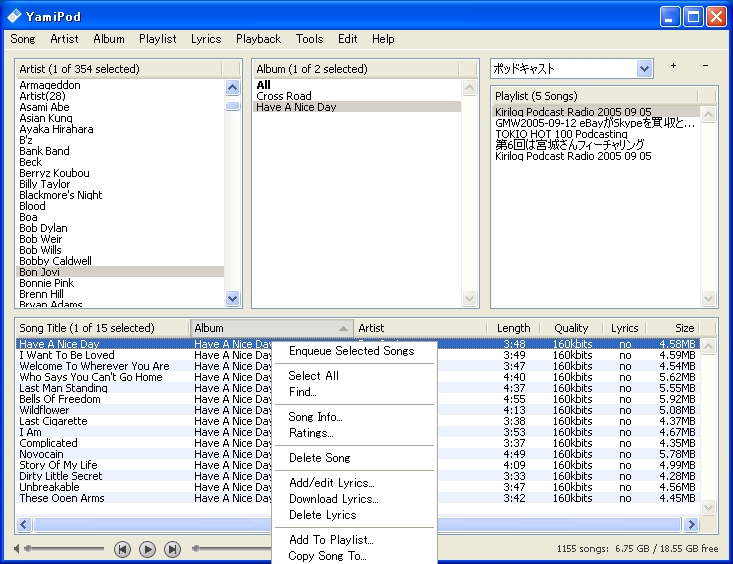
Task: Select All in album list
Action: click(x=357, y=85)
